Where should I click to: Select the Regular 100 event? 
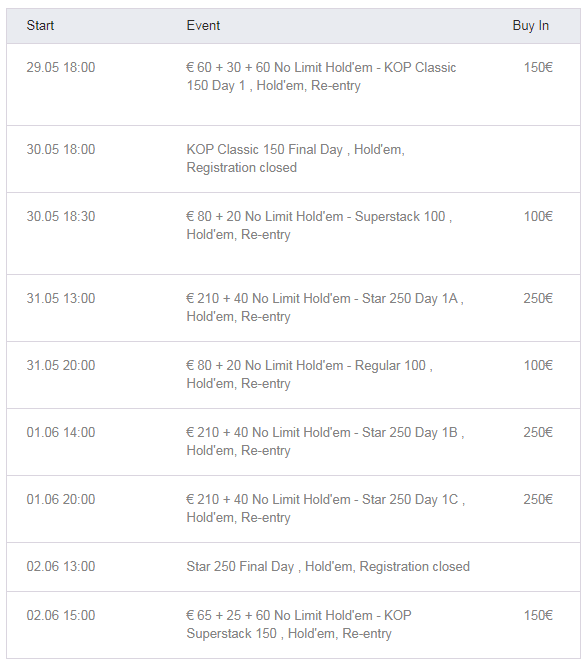(309, 375)
